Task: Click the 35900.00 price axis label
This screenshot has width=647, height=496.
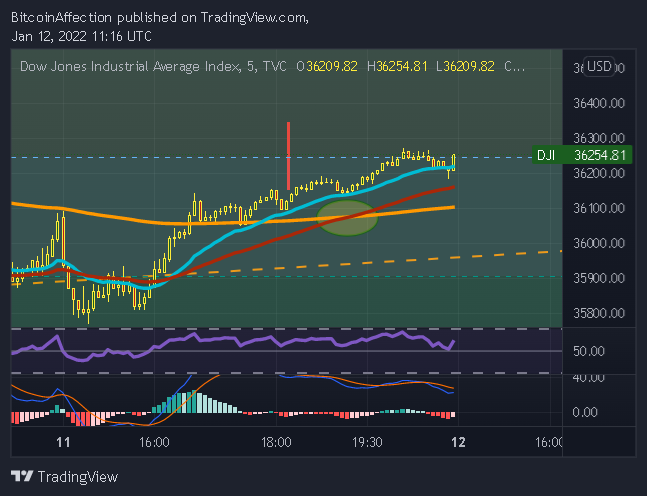Action: [599, 278]
